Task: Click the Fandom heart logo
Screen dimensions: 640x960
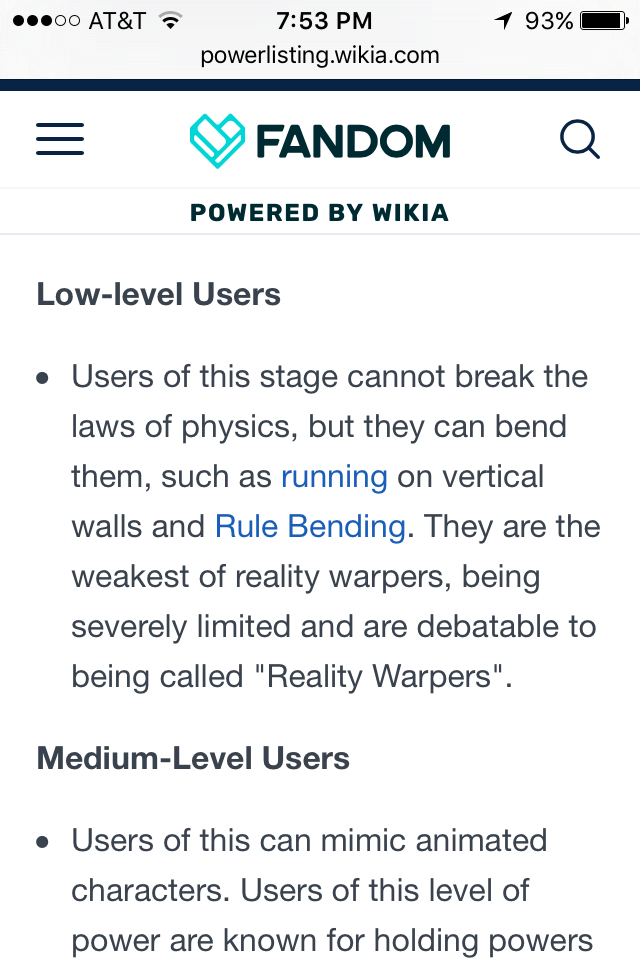Action: 217,140
